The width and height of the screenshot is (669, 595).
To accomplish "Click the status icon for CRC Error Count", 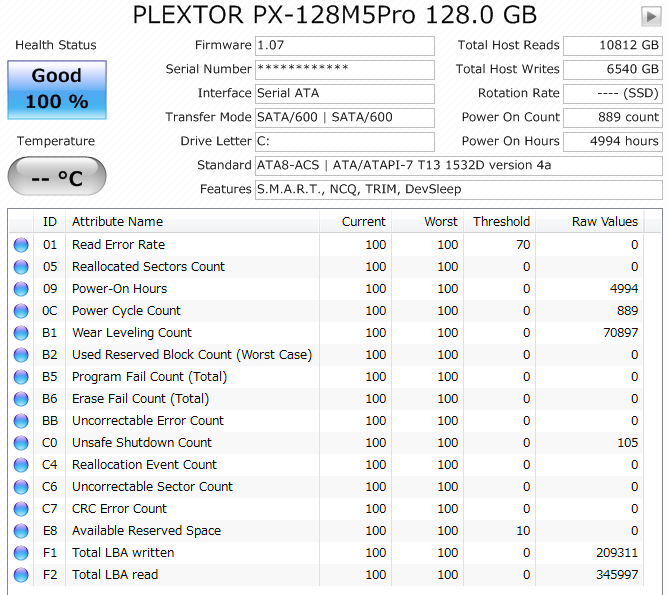I will 21,509.
